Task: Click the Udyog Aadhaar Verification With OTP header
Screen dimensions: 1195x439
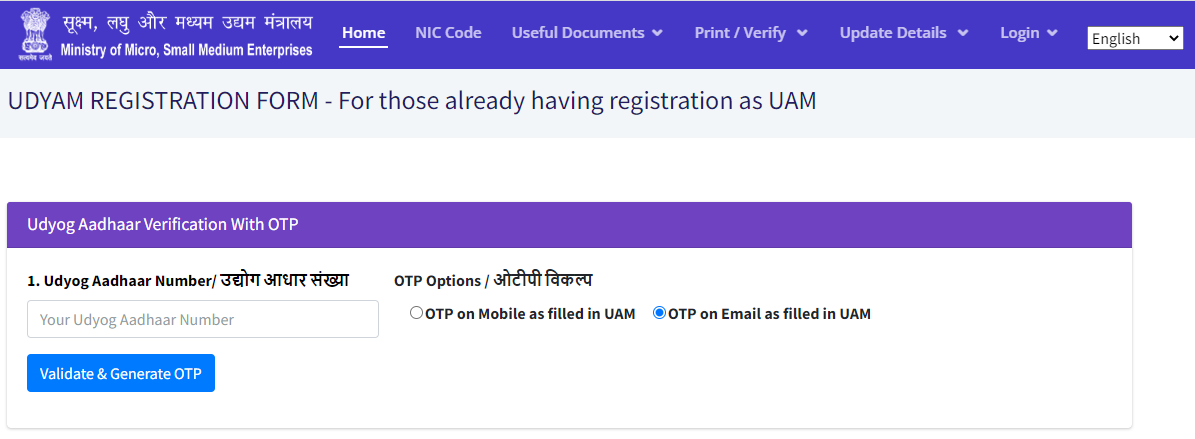Action: pos(163,225)
